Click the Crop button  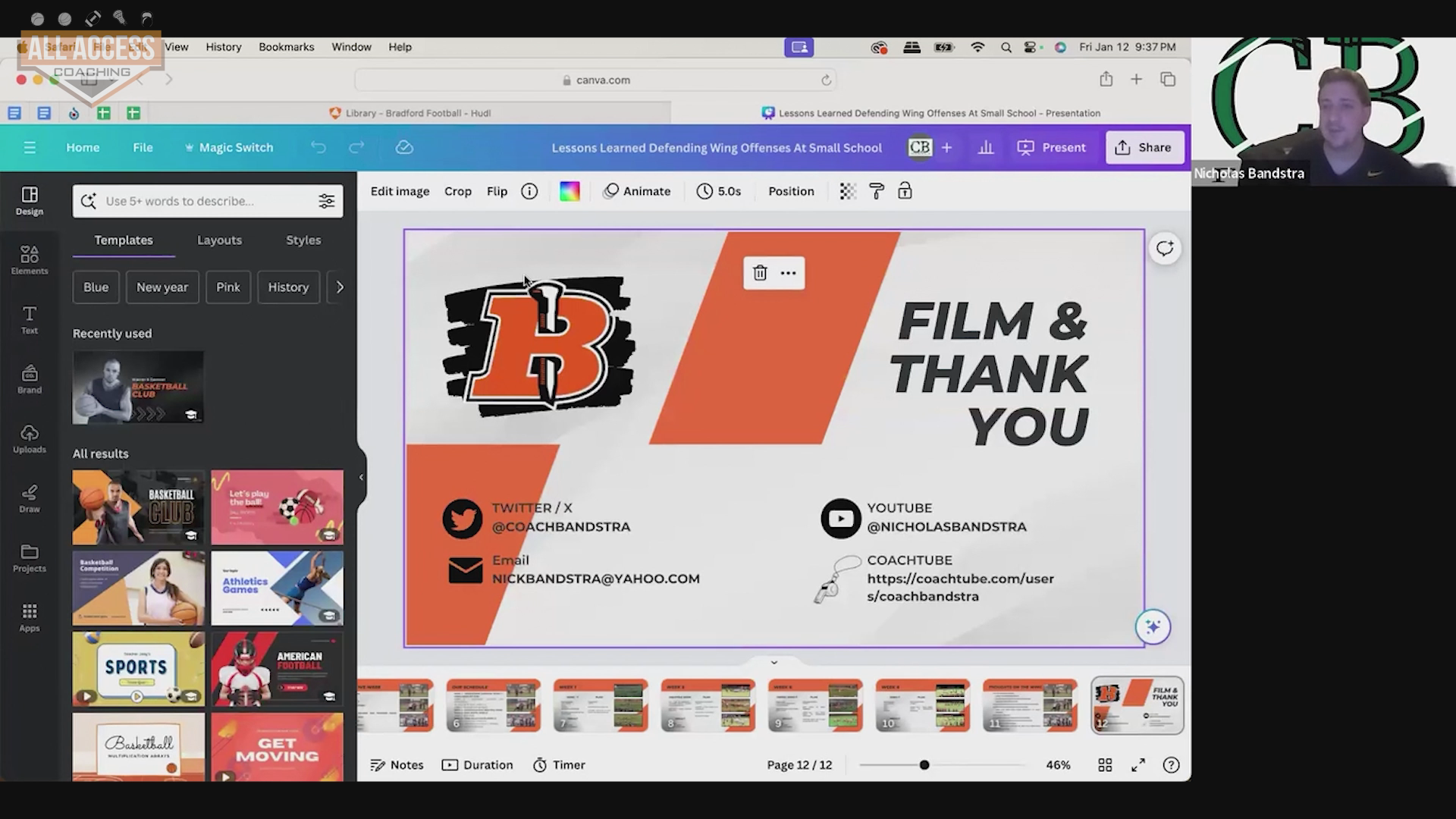(457, 191)
